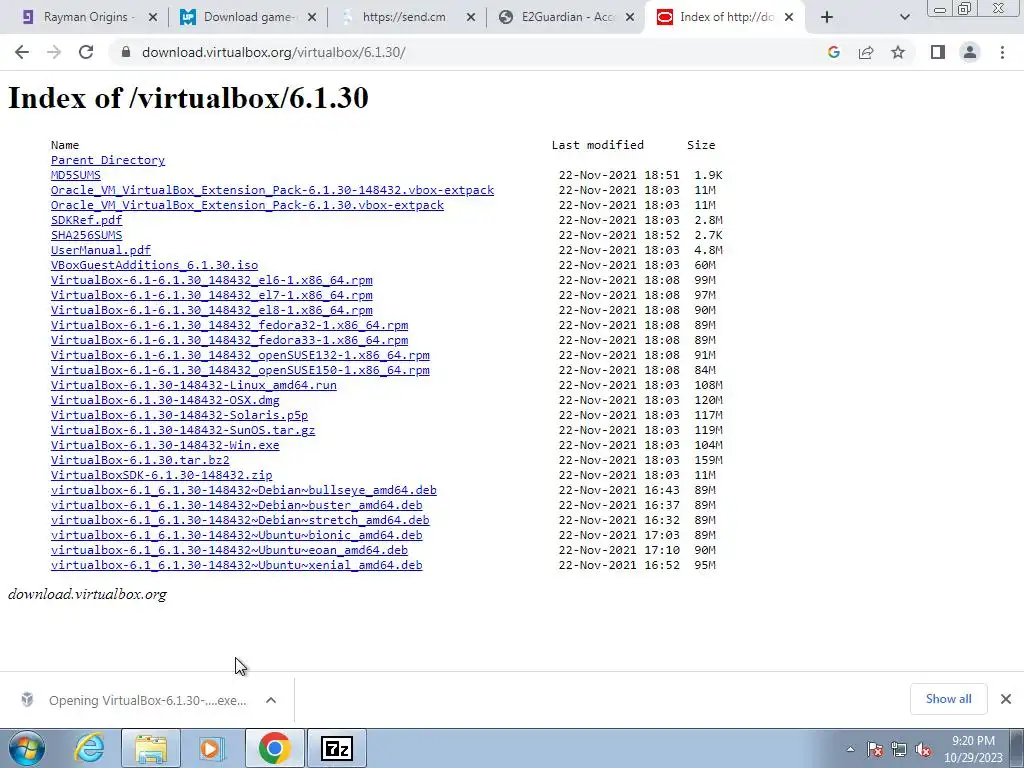Switch to the Download game tab

[248, 17]
